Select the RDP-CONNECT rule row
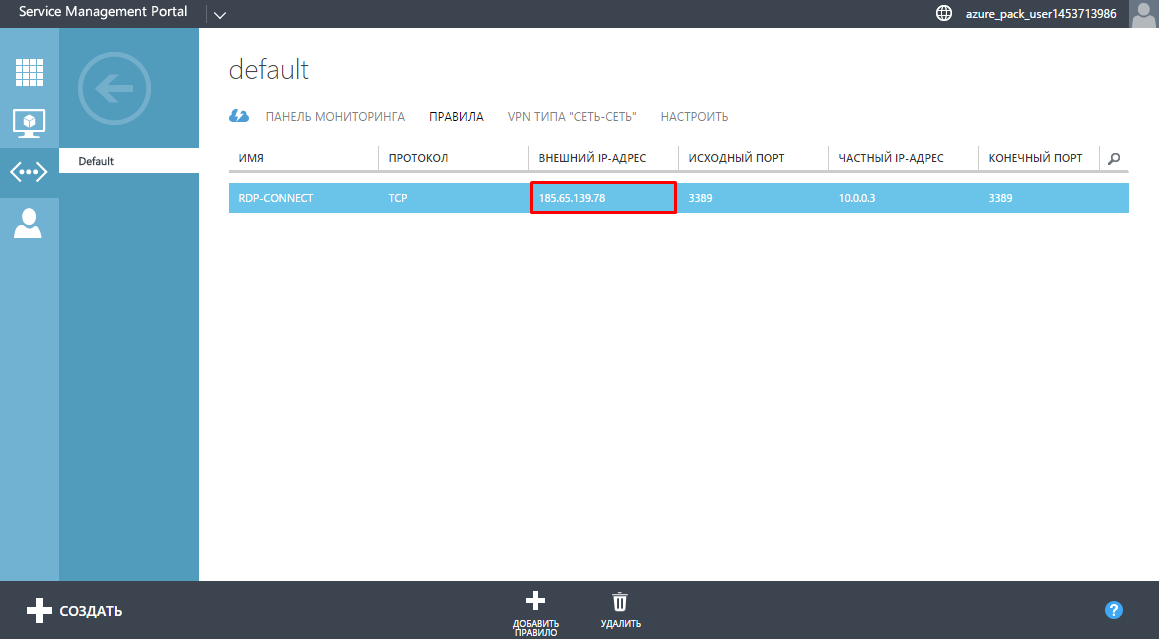The height and width of the screenshot is (639, 1159). [300, 198]
